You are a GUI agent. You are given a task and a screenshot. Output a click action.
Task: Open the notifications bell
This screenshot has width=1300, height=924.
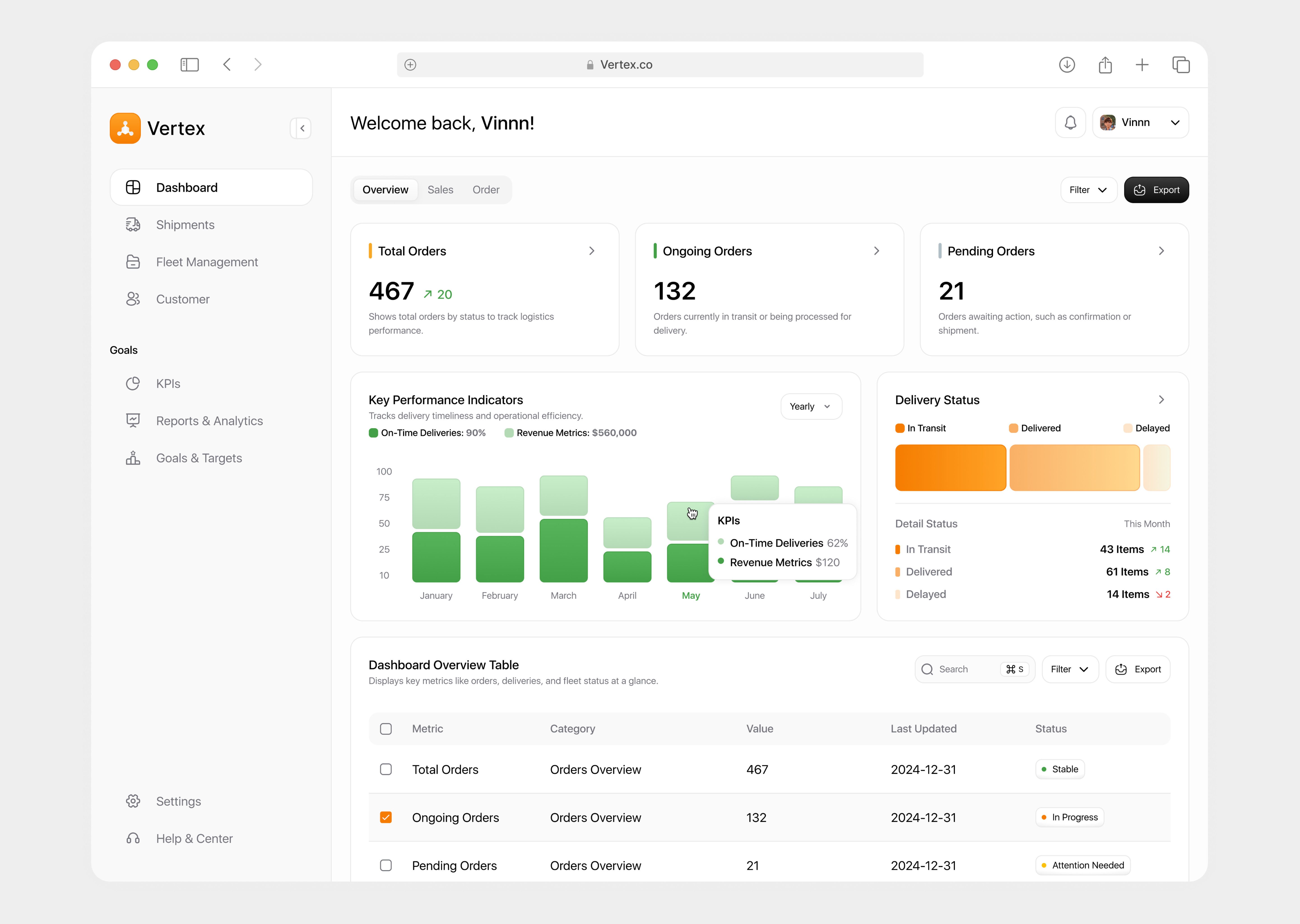click(1070, 122)
